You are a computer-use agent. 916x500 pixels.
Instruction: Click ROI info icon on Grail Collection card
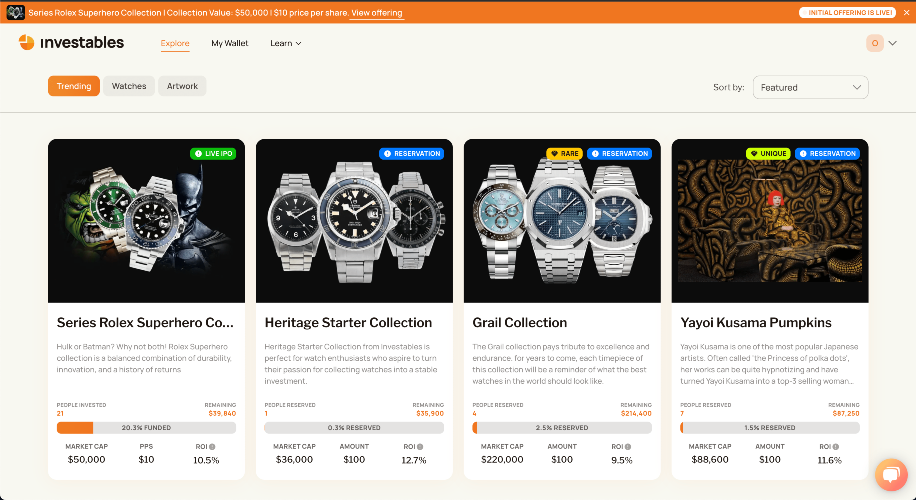tap(628, 447)
